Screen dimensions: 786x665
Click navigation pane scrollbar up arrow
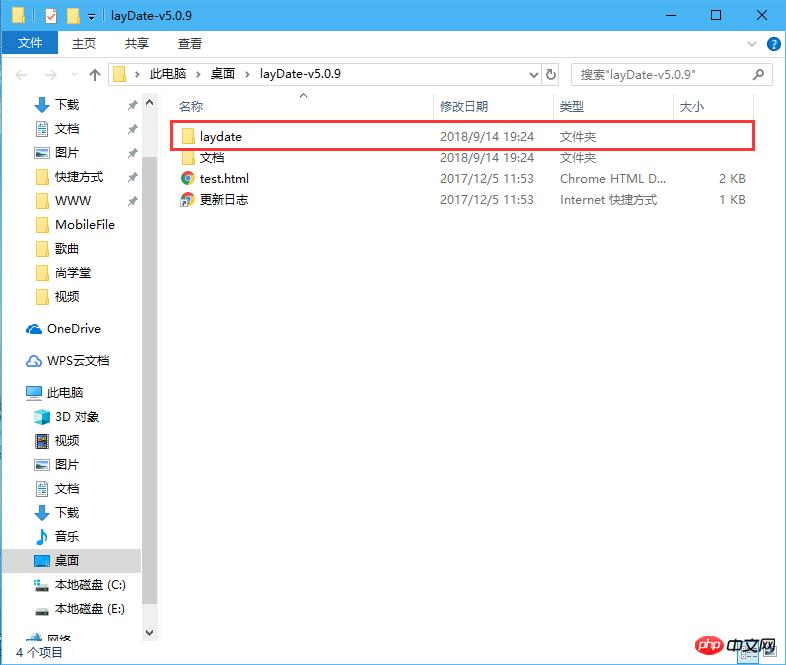coord(149,102)
